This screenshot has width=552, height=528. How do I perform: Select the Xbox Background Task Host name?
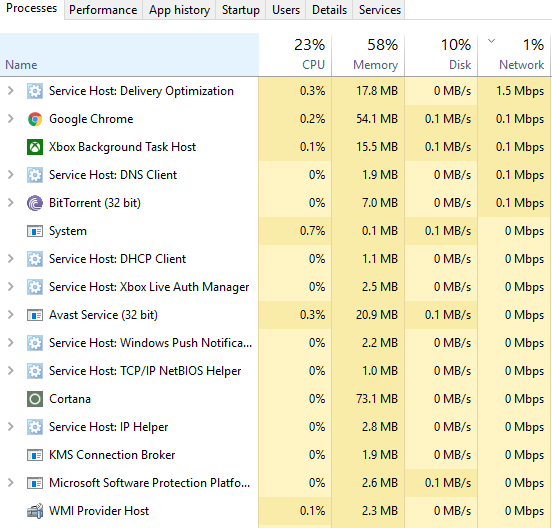click(x=122, y=147)
